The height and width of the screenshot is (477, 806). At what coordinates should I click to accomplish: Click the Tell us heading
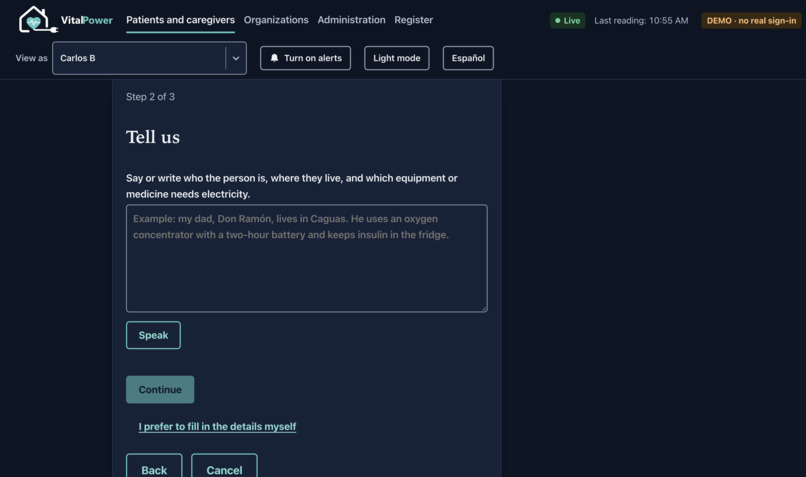click(153, 137)
